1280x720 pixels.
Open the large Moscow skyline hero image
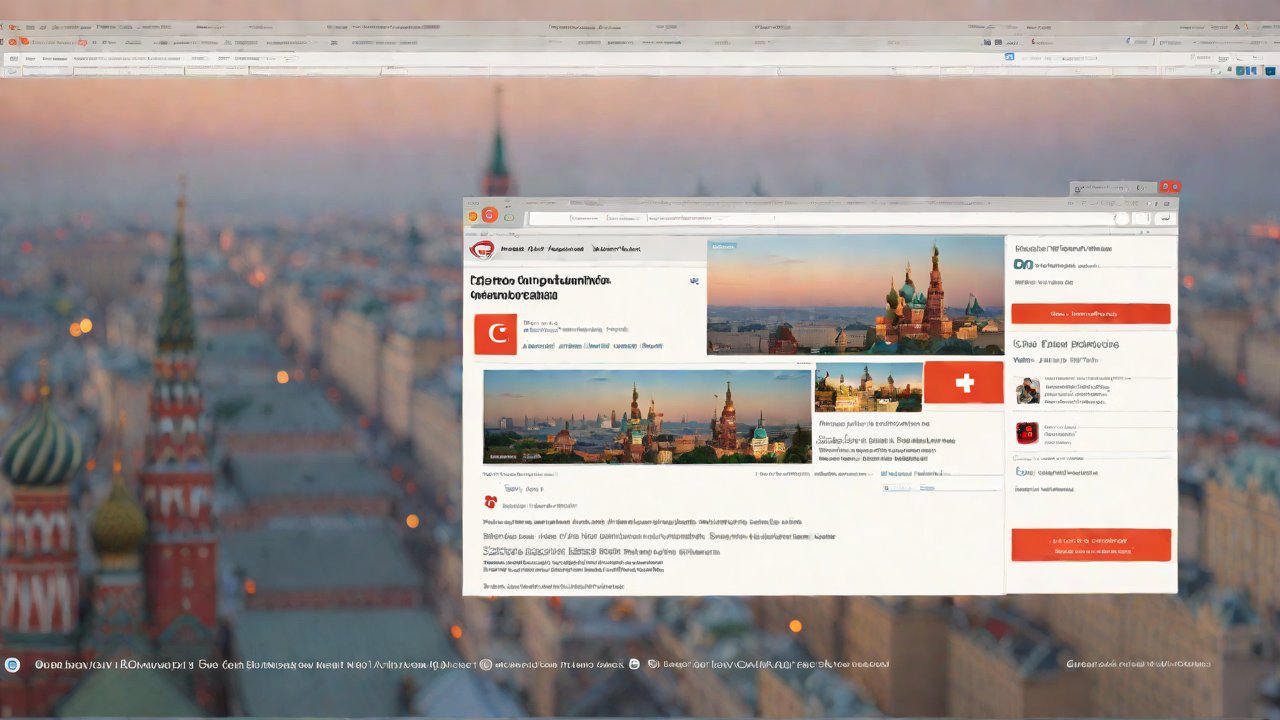tap(855, 295)
